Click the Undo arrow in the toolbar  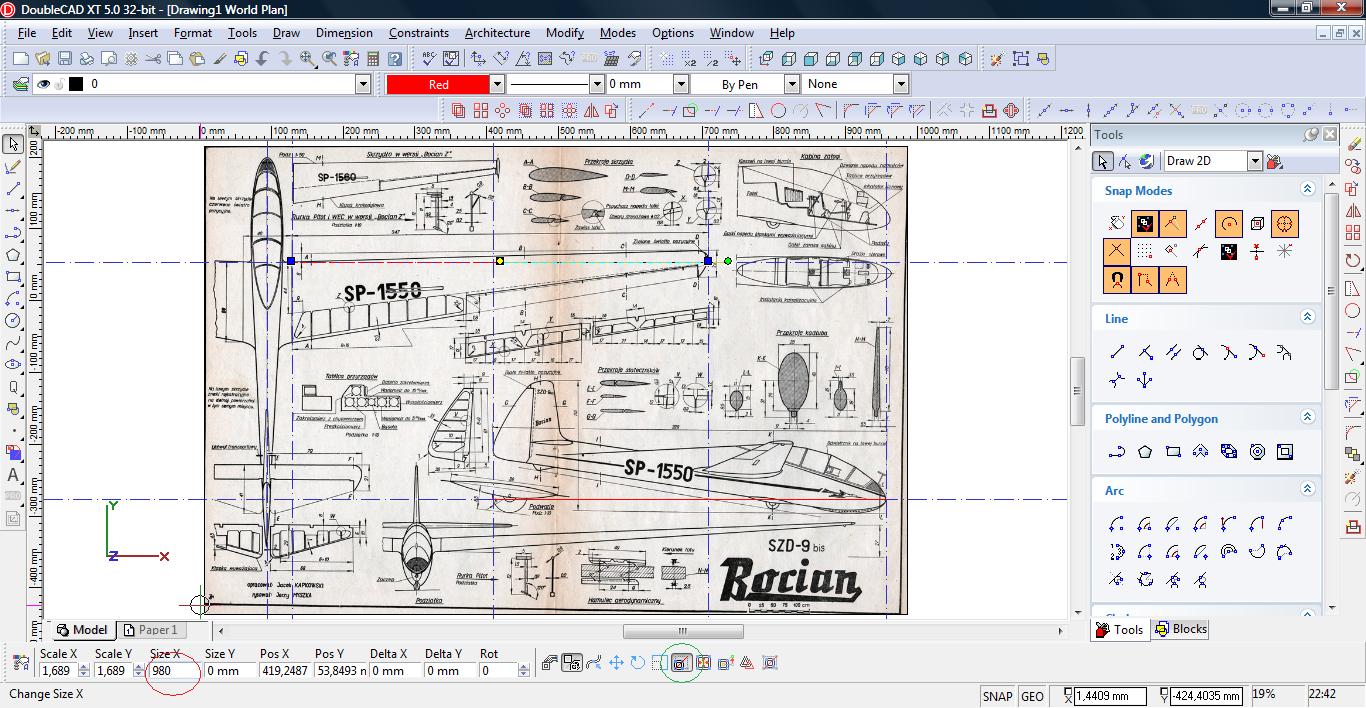pos(263,59)
